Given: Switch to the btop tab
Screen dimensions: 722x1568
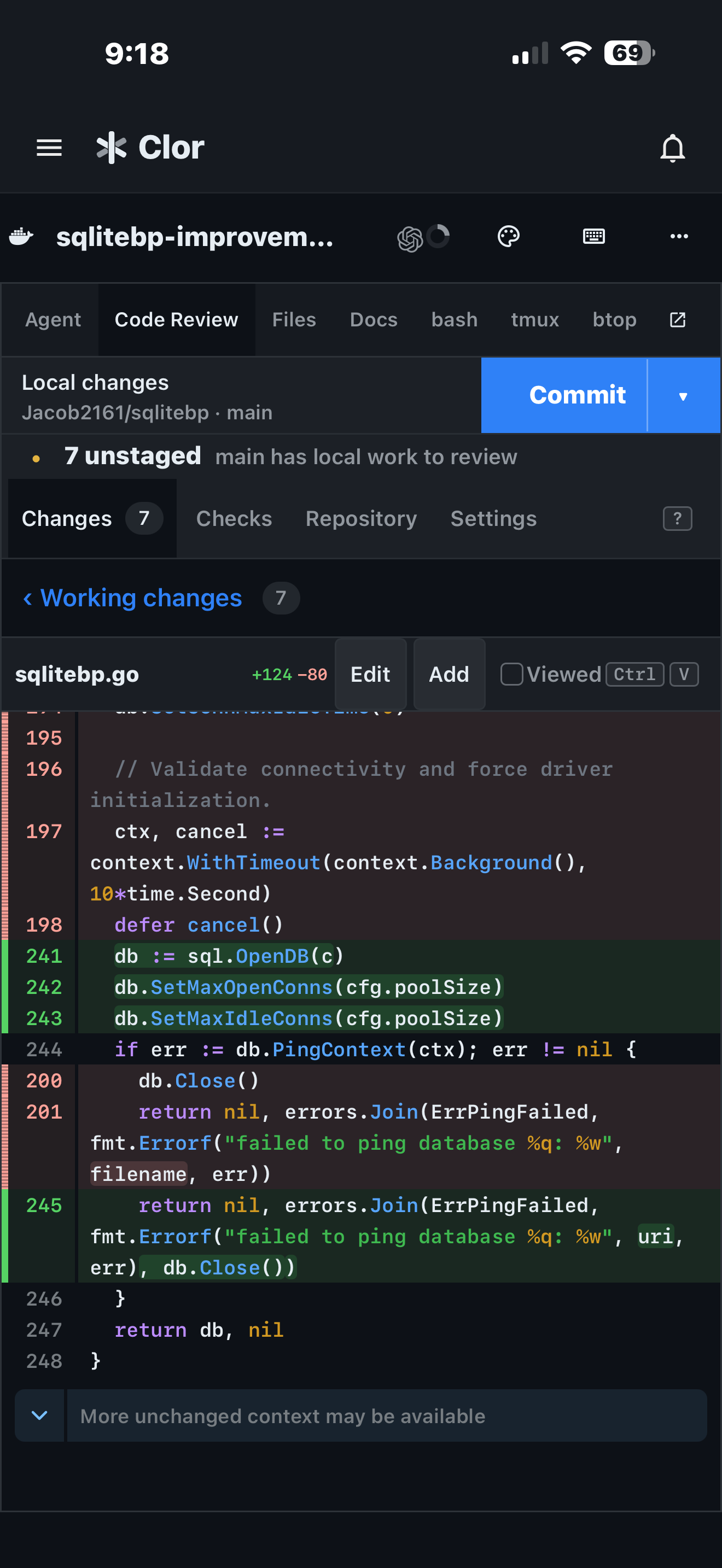Looking at the screenshot, I should coord(615,320).
